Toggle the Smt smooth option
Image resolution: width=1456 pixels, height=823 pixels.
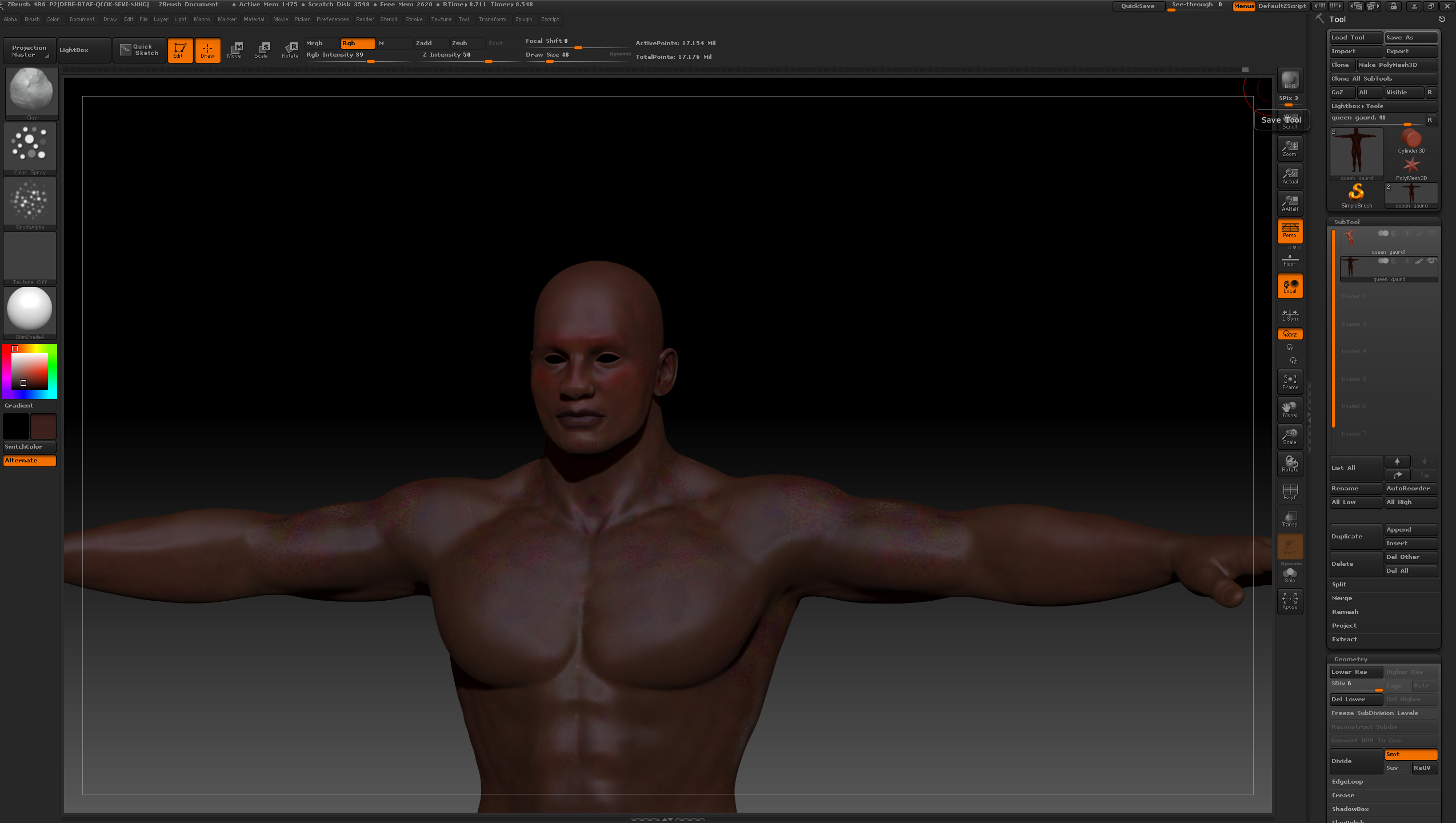[x=1410, y=754]
